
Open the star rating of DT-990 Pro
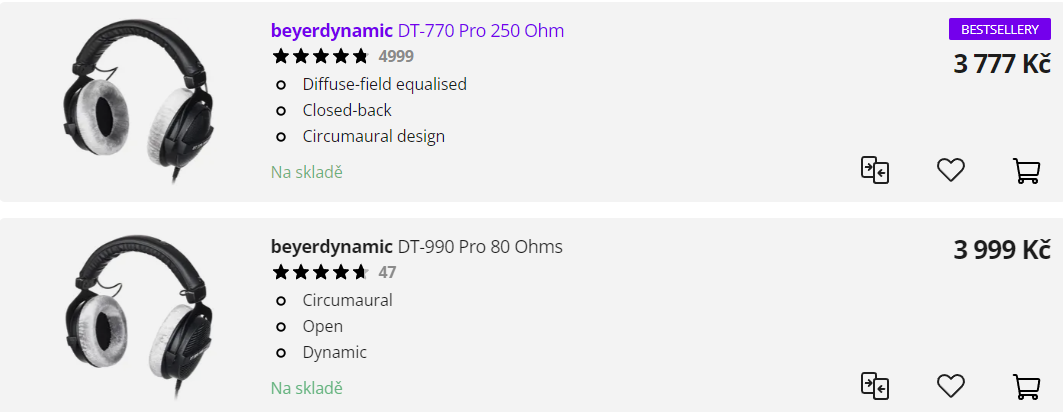(320, 272)
